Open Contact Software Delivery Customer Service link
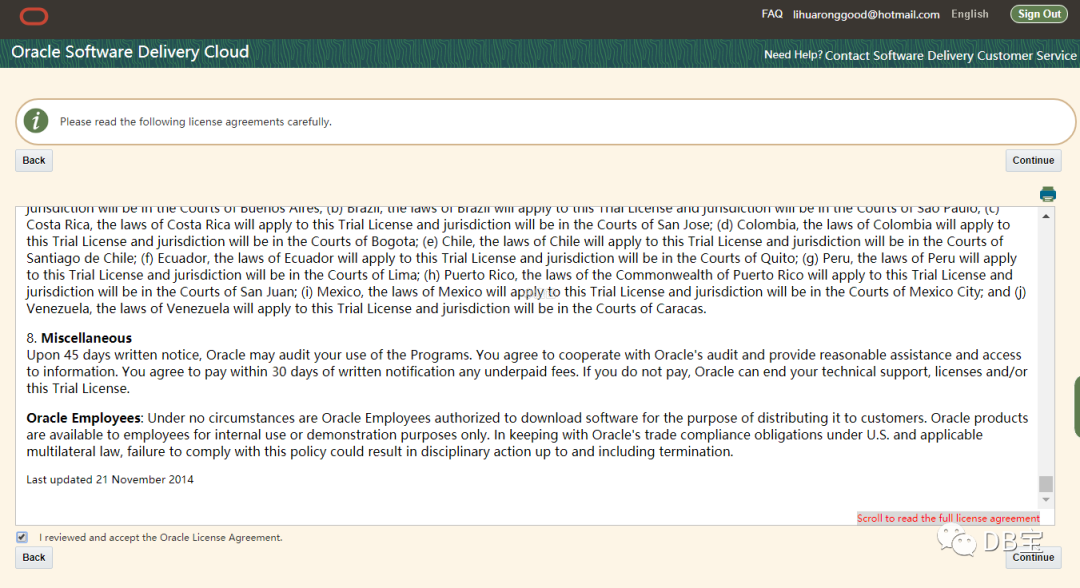 click(x=951, y=55)
